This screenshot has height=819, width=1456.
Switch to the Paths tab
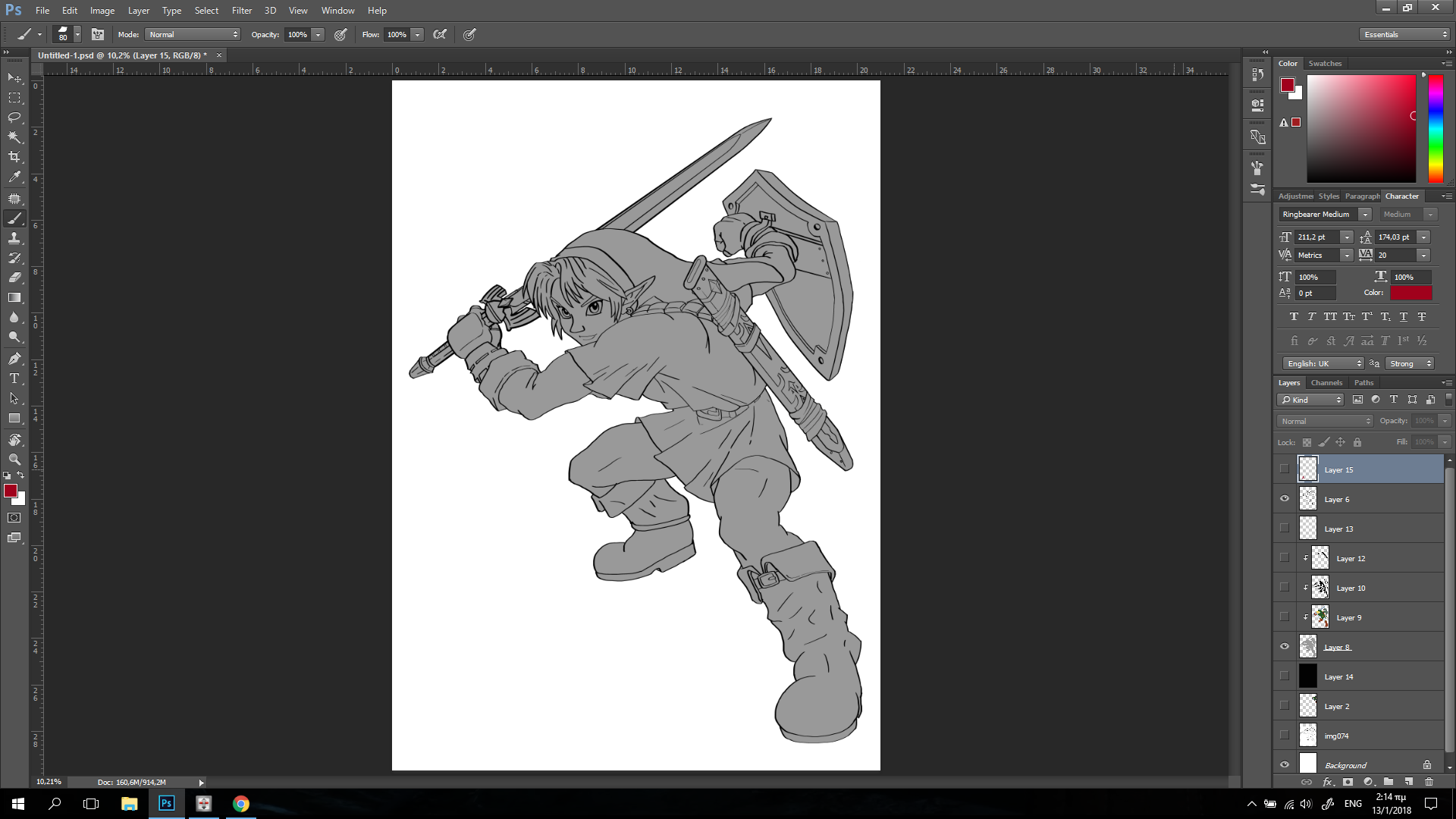[1363, 383]
